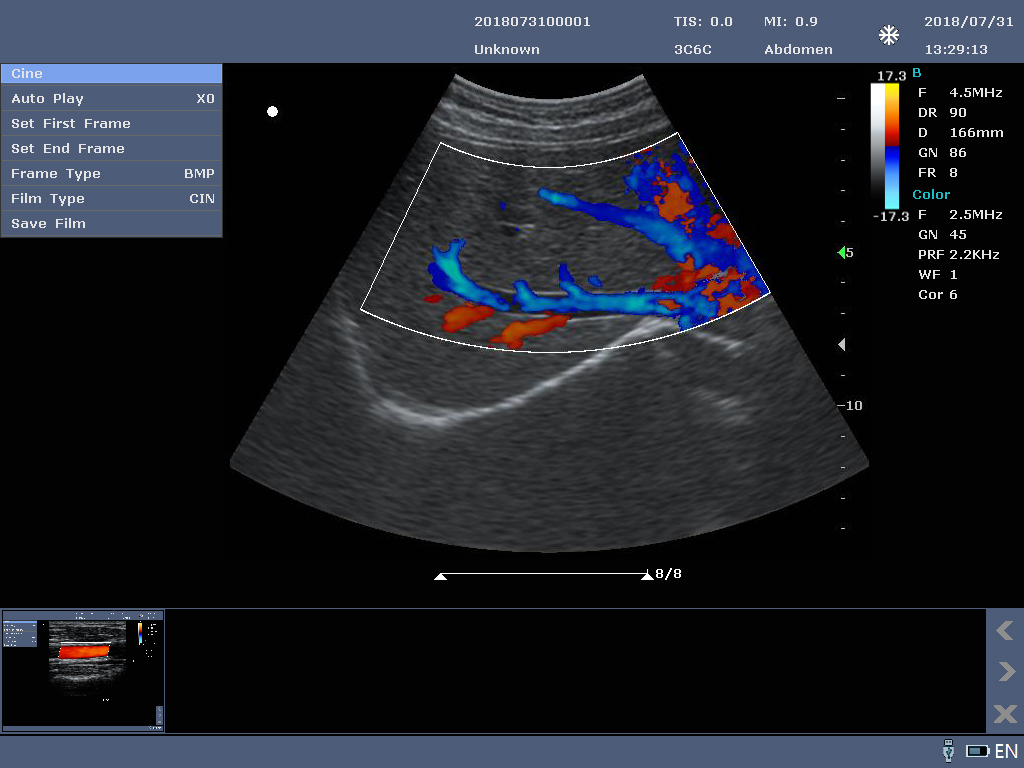Change Auto Play speed X0 setting
Screen dimensions: 1024x768
(x=204, y=99)
